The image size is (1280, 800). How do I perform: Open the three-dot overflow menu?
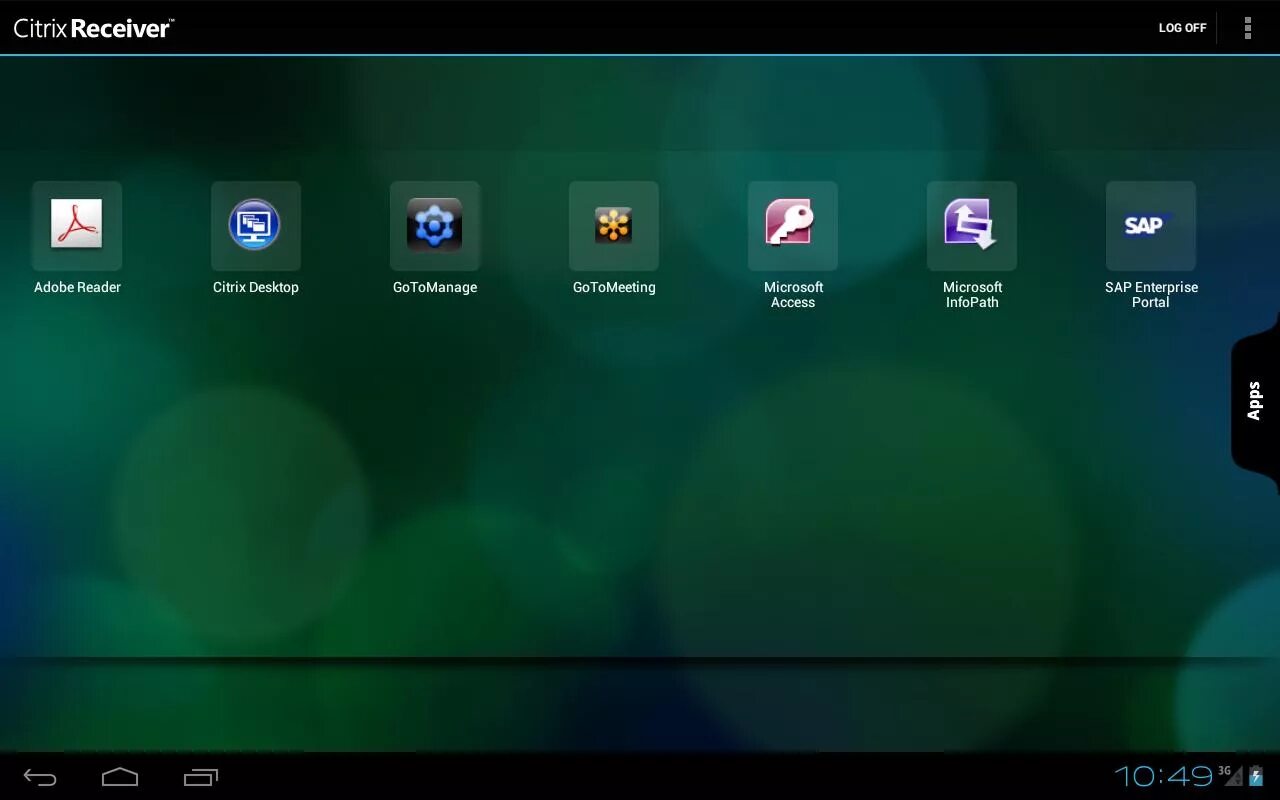coord(1247,28)
